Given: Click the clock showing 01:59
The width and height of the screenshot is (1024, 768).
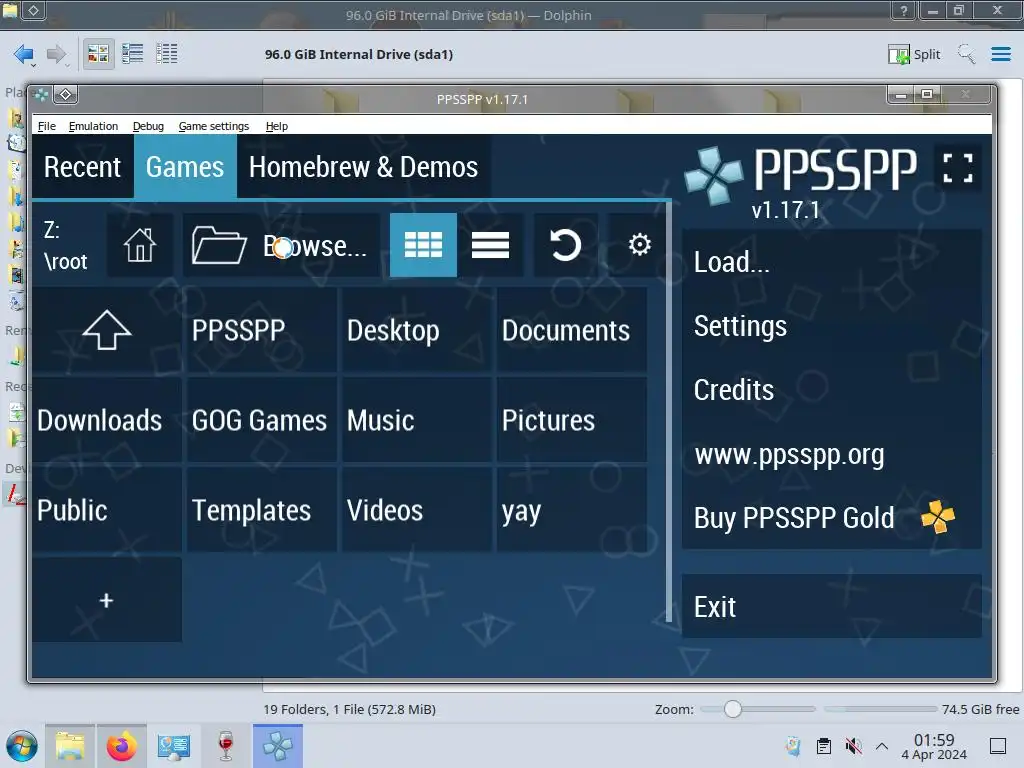Looking at the screenshot, I should pos(934,746).
